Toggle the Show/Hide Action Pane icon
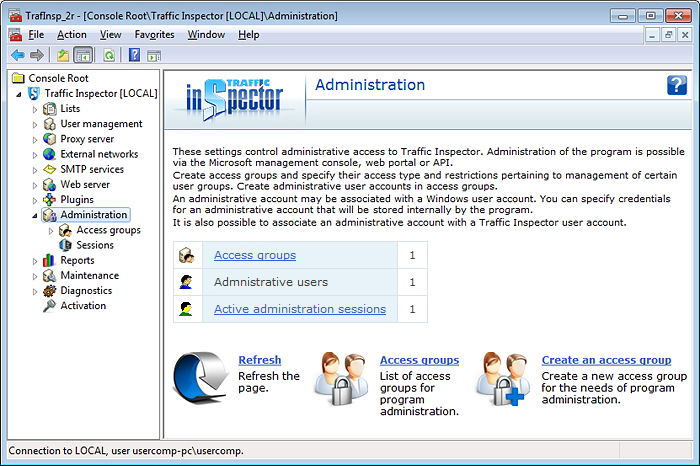 click(154, 56)
